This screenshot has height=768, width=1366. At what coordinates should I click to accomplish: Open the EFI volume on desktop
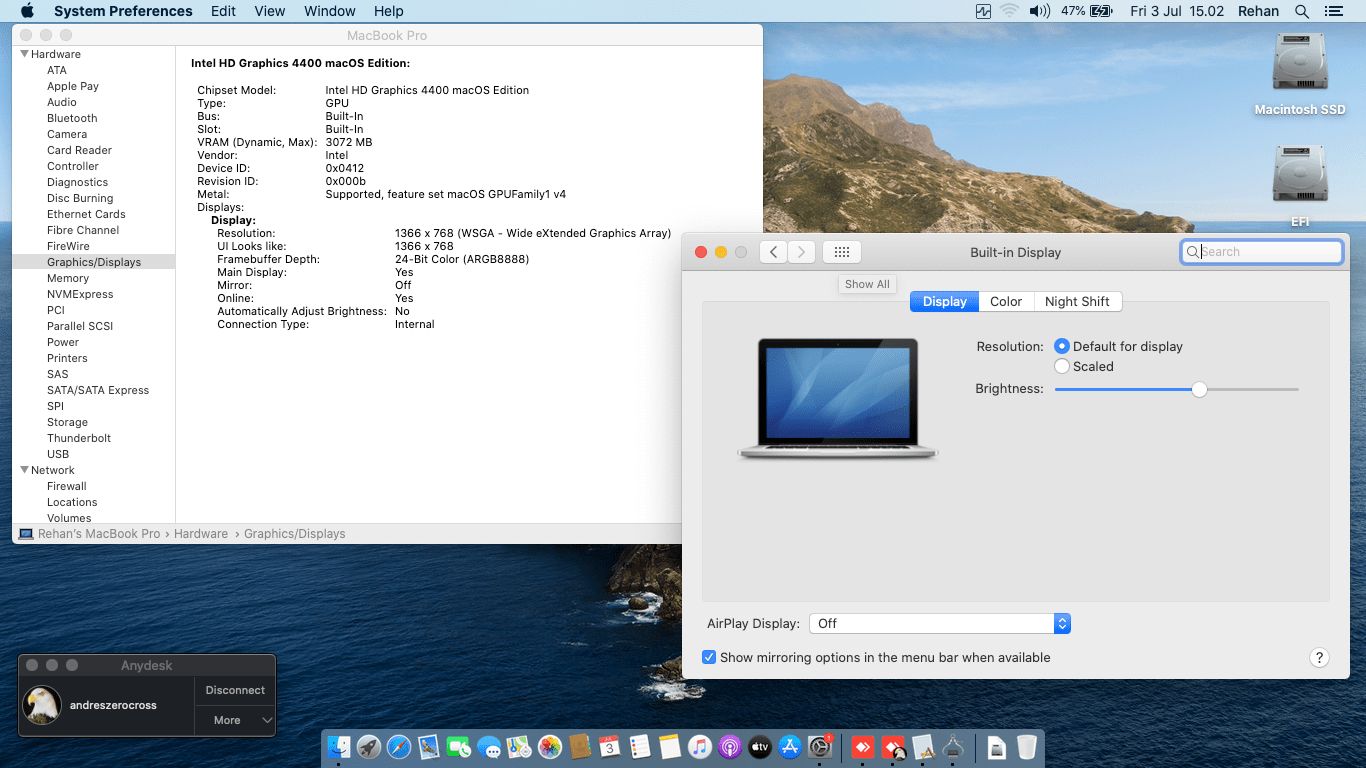pyautogui.click(x=1299, y=177)
